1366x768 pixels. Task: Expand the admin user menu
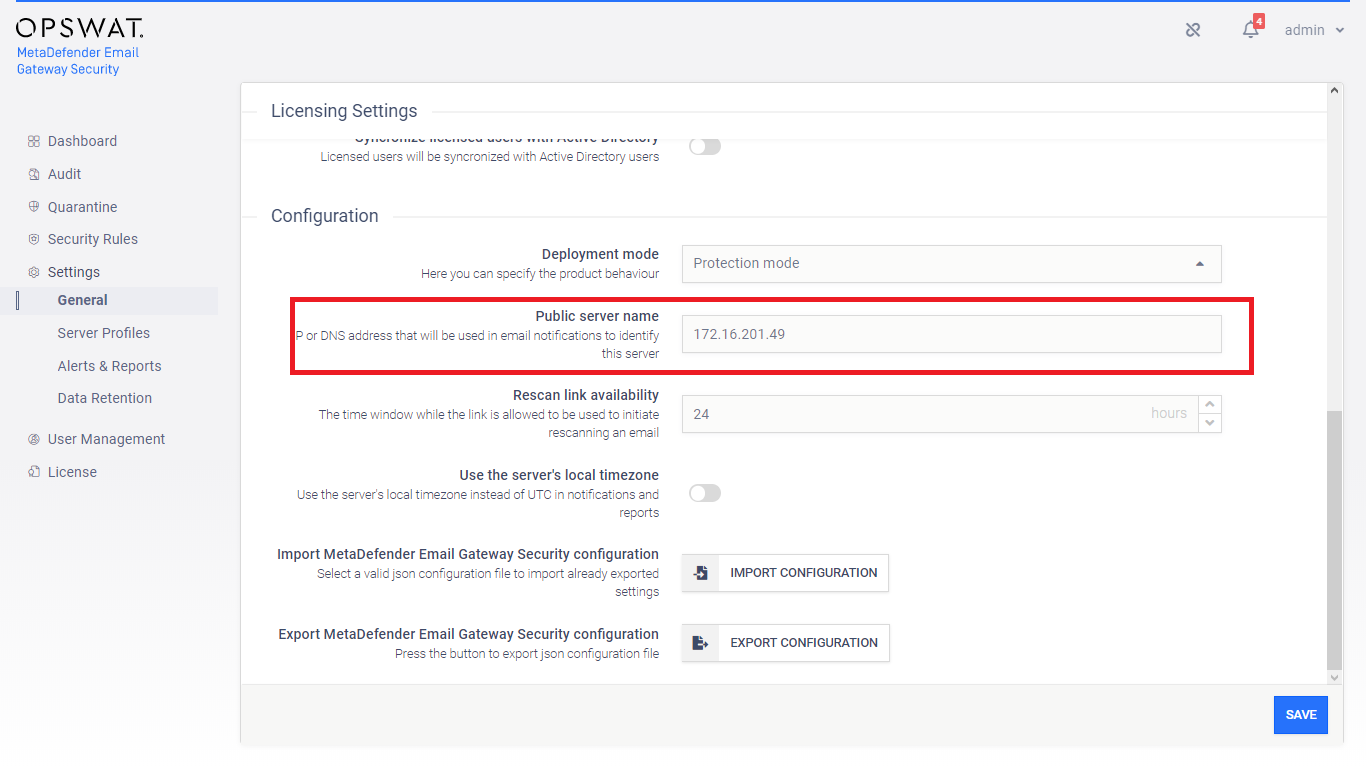1314,30
